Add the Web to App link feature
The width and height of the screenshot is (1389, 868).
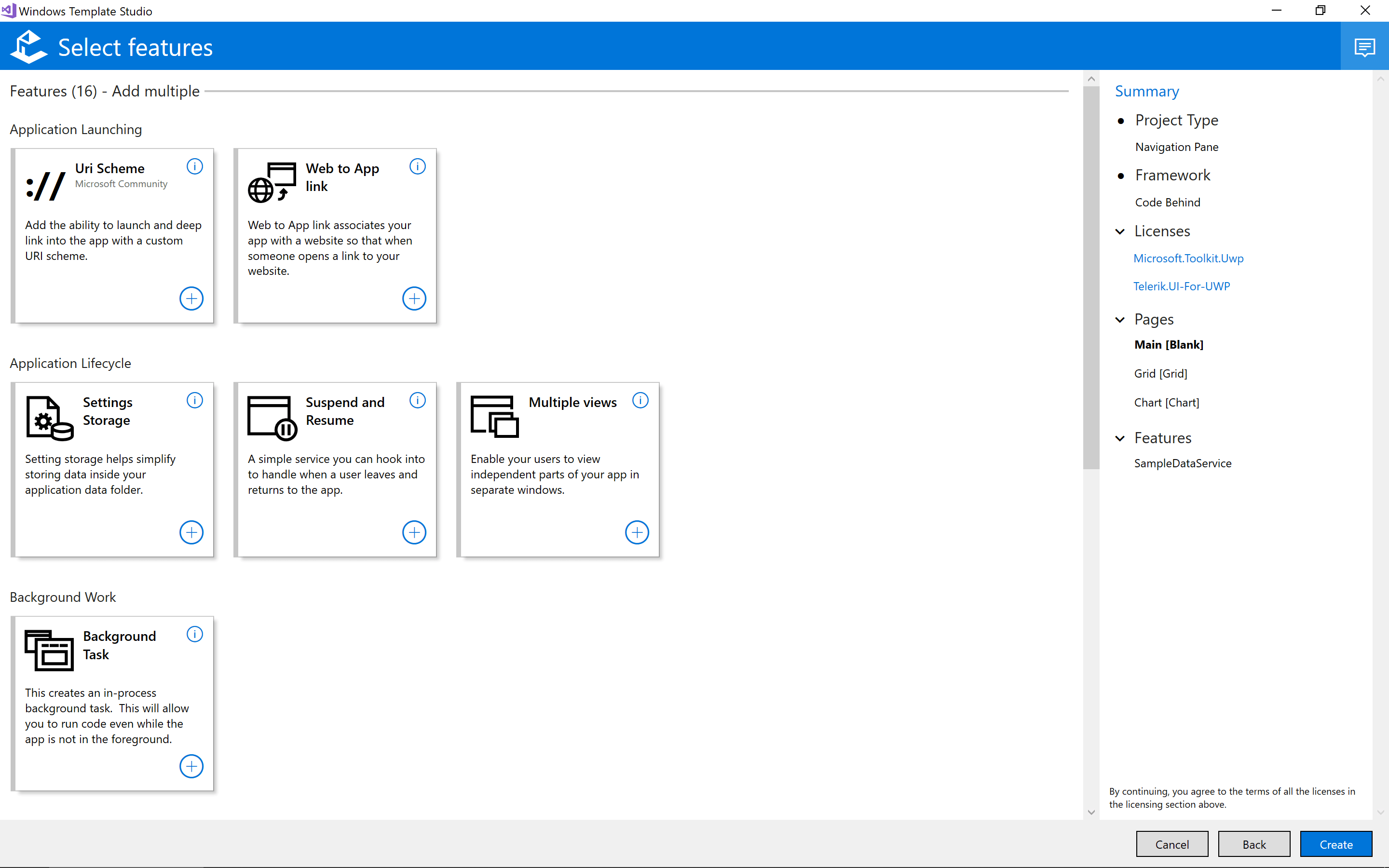click(414, 298)
